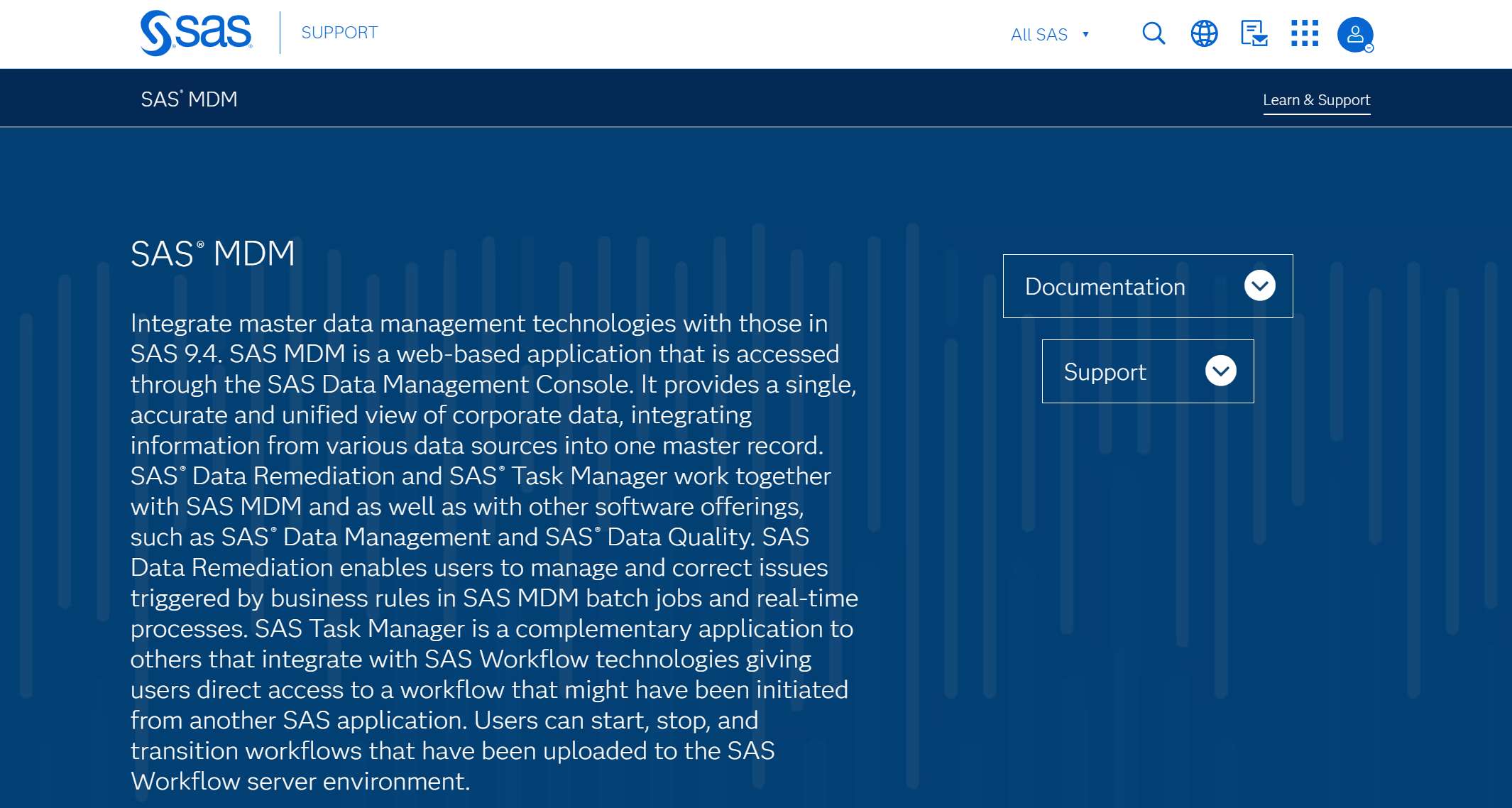Open the SUPPORT header link
The image size is (1512, 808).
coord(339,33)
